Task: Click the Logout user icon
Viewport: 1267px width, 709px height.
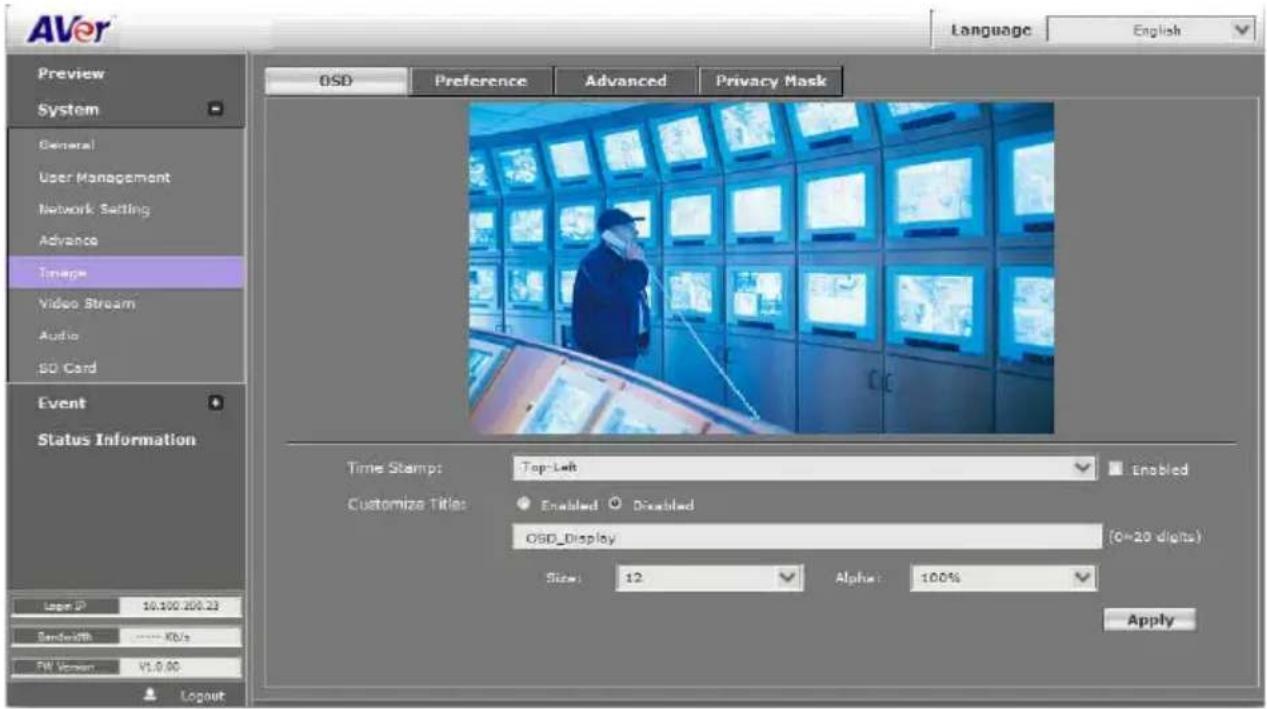Action: [148, 695]
